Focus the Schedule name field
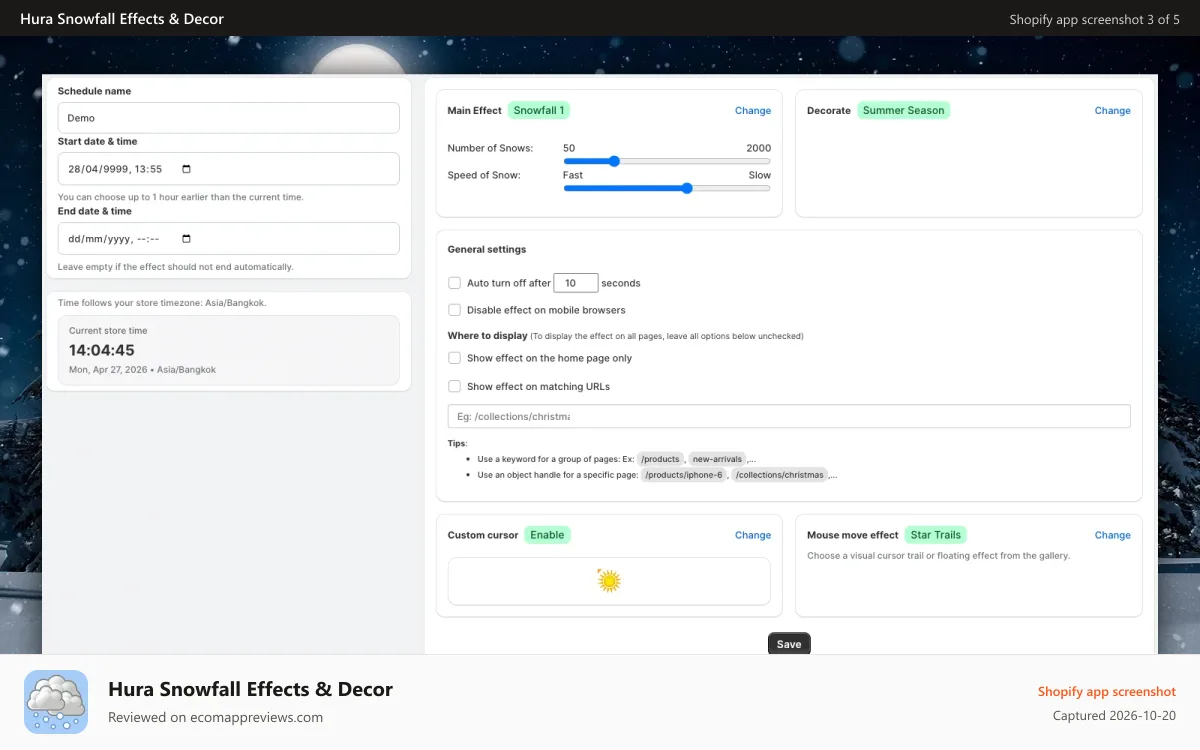1200x750 pixels. (x=229, y=118)
